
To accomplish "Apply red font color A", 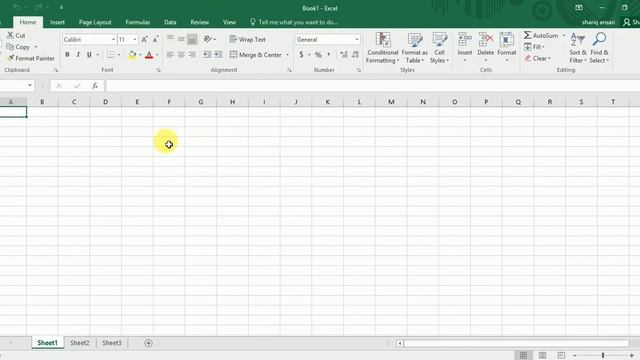I will point(149,55).
